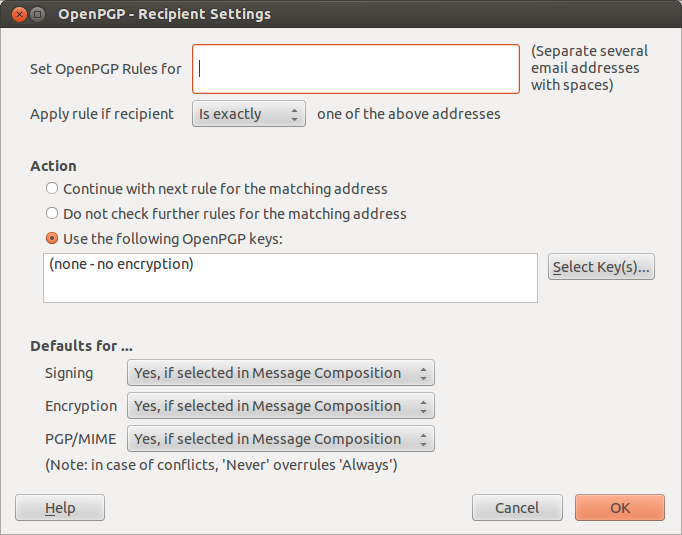Open the Encryption defaults dropdown
This screenshot has width=682, height=535.
tap(281, 406)
